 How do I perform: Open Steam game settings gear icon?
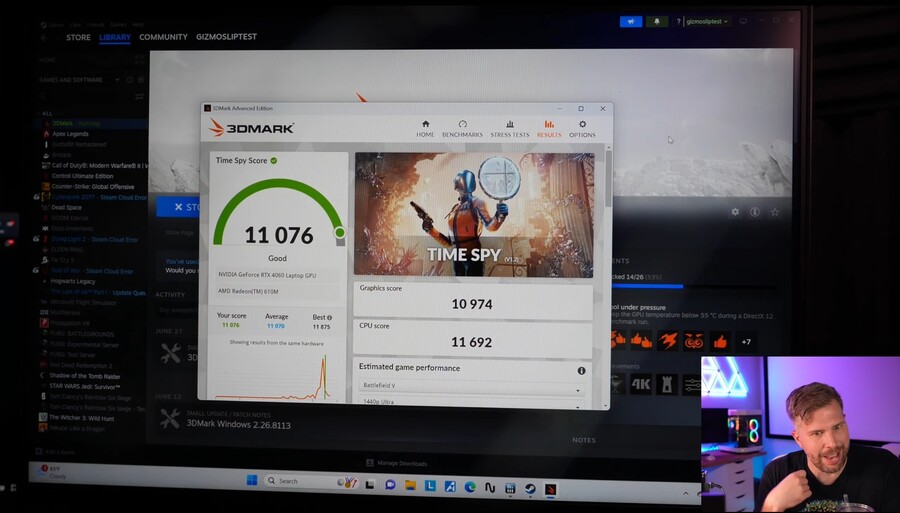[735, 212]
